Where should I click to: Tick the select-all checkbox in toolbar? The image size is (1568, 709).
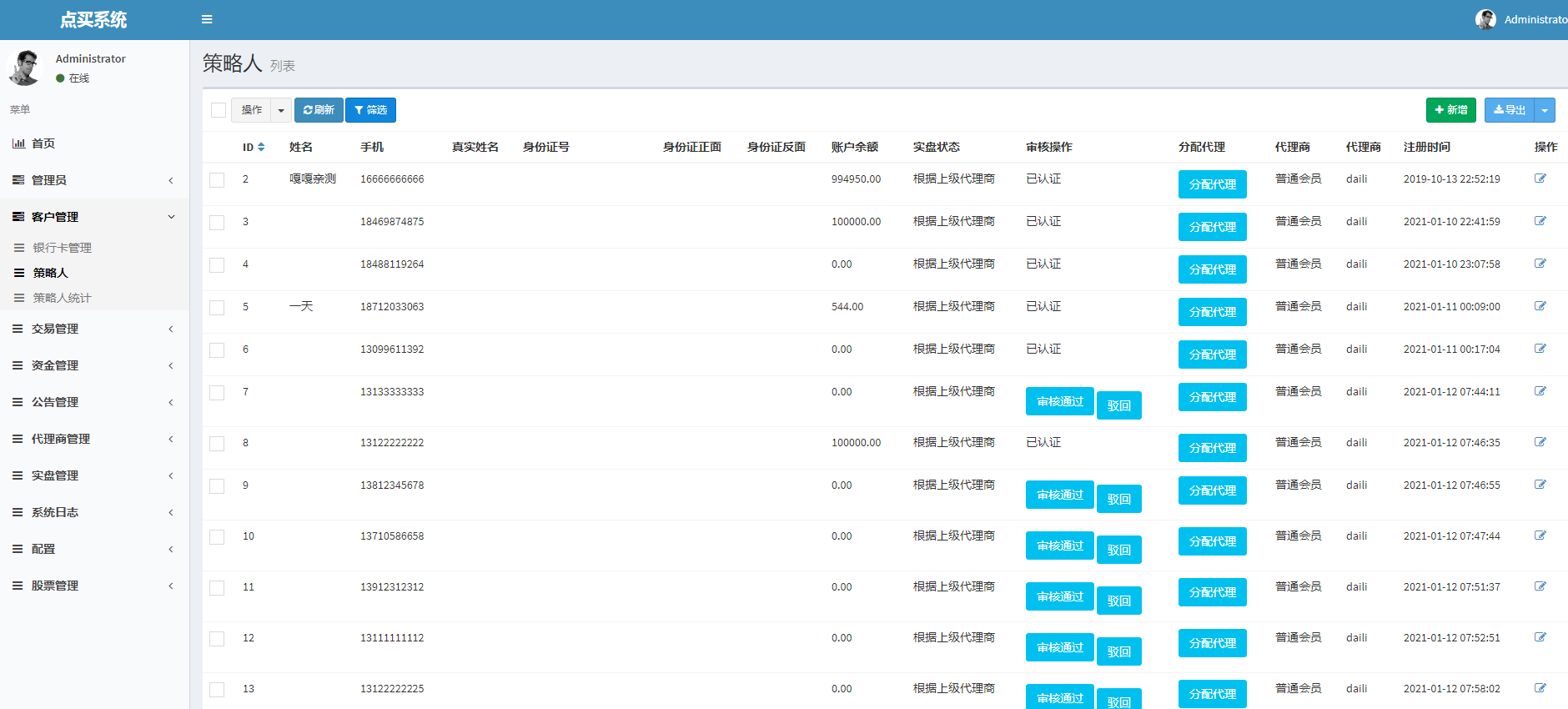[x=219, y=110]
